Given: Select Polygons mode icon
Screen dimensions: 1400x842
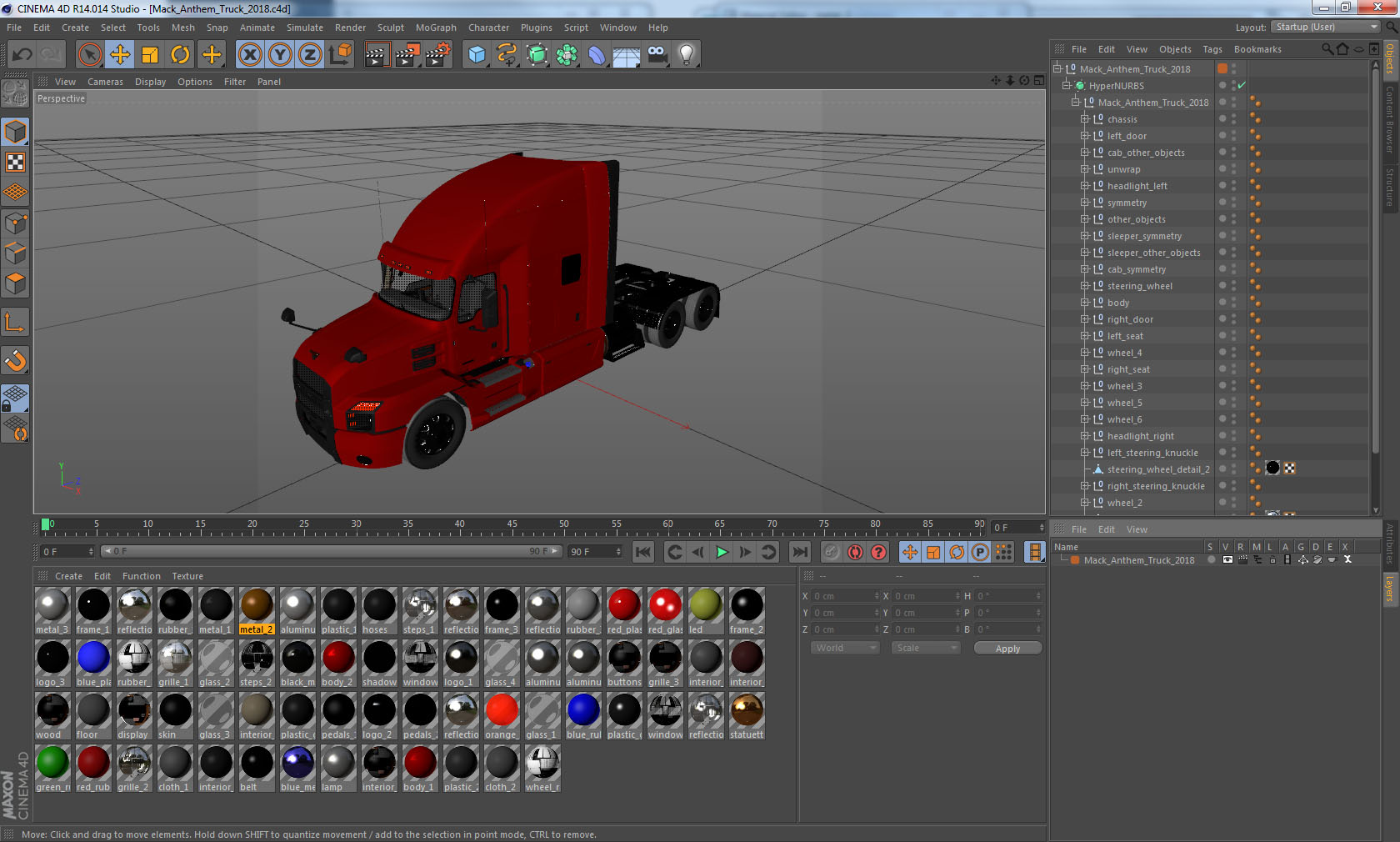Looking at the screenshot, I should point(15,283).
